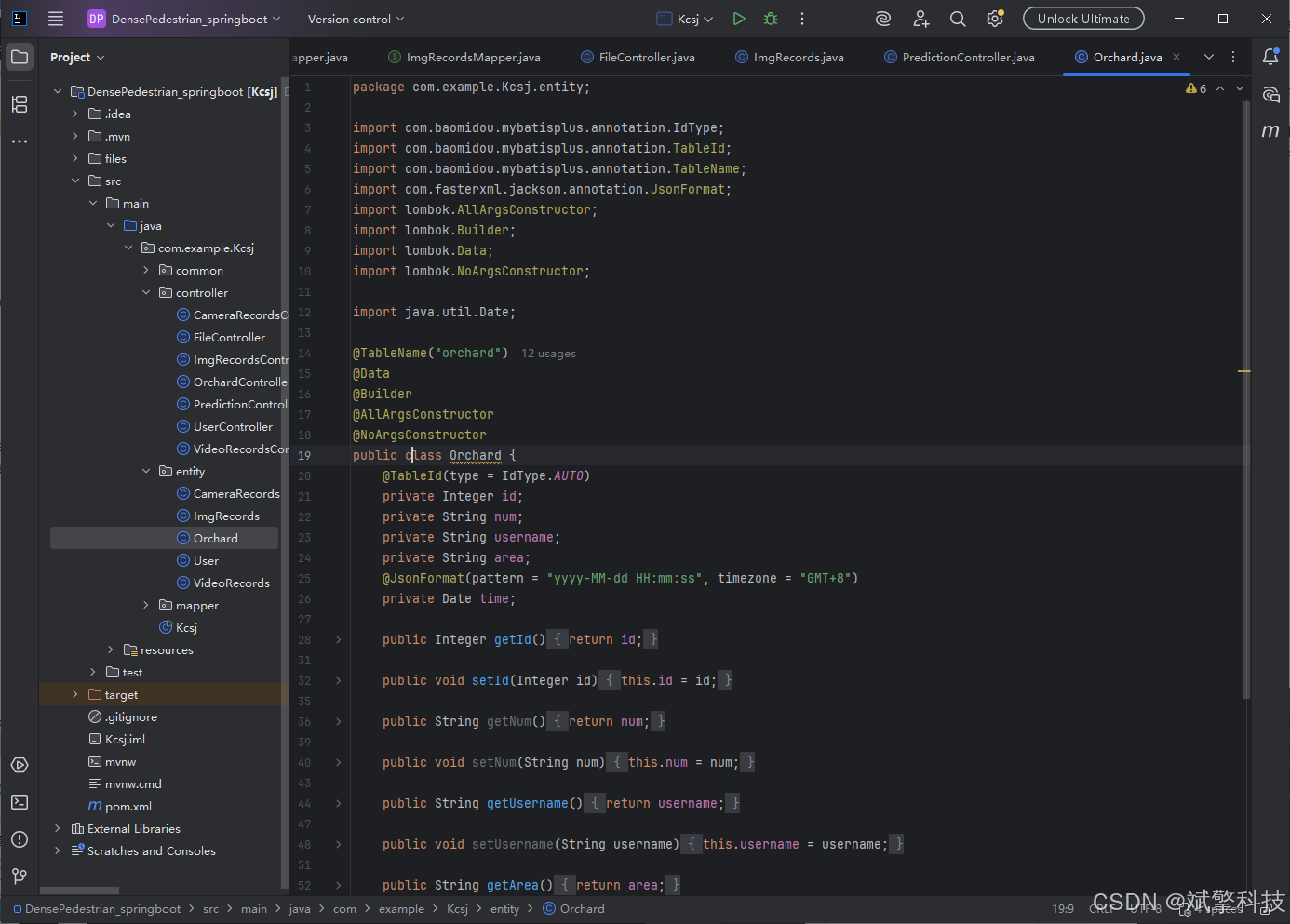Open the main hamburger menu
This screenshot has height=924, width=1290.
tap(56, 19)
